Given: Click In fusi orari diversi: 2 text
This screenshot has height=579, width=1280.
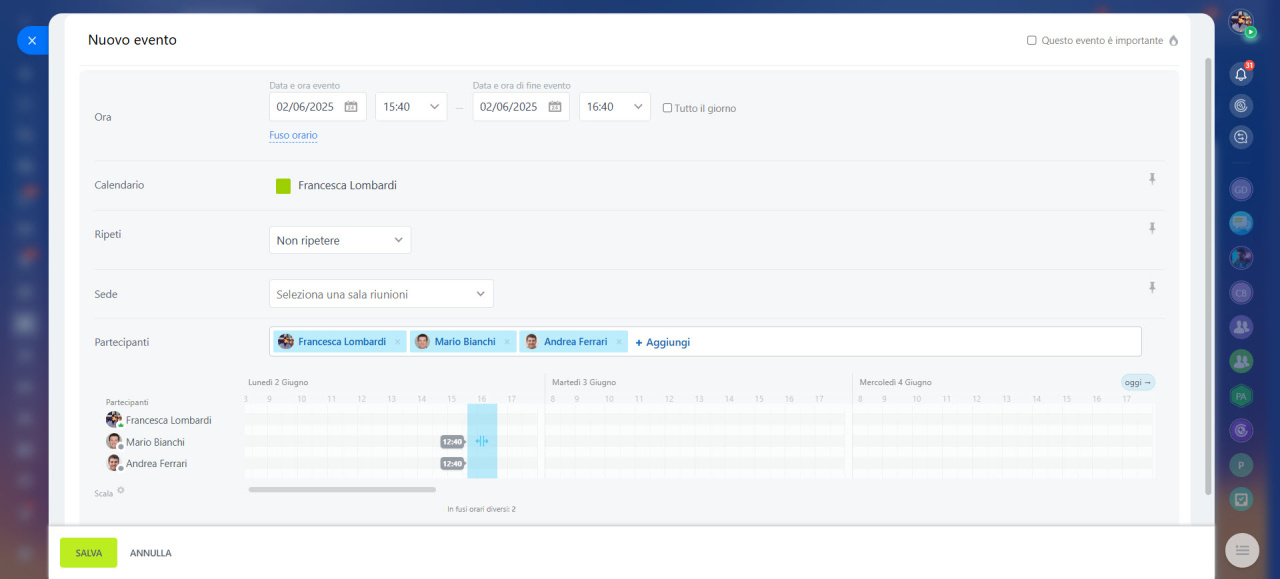Looking at the screenshot, I should click(x=482, y=509).
